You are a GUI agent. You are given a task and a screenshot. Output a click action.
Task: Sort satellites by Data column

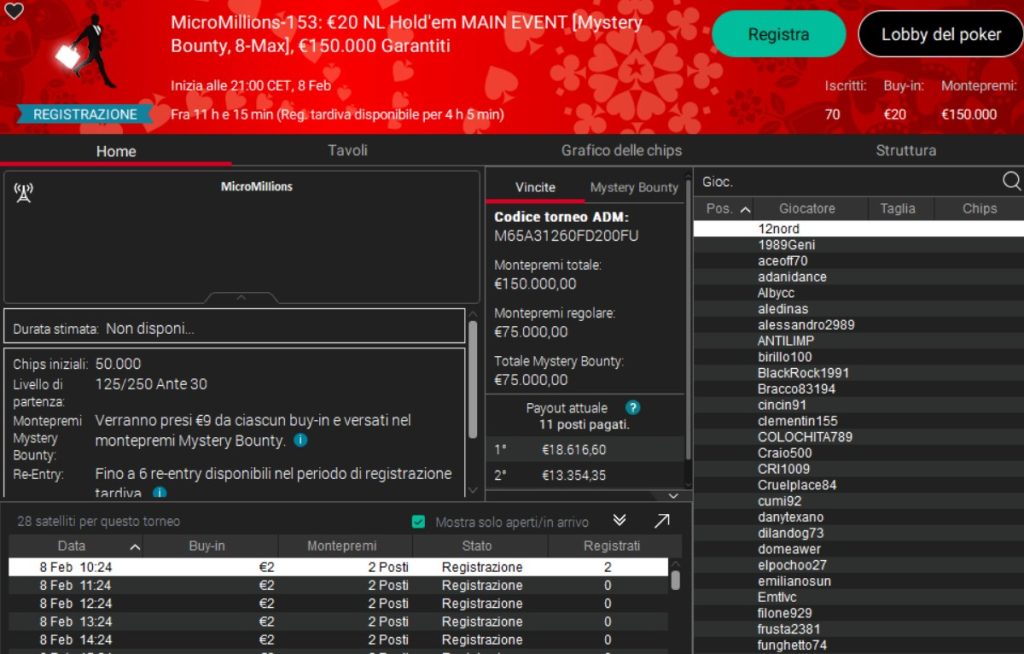[x=76, y=546]
